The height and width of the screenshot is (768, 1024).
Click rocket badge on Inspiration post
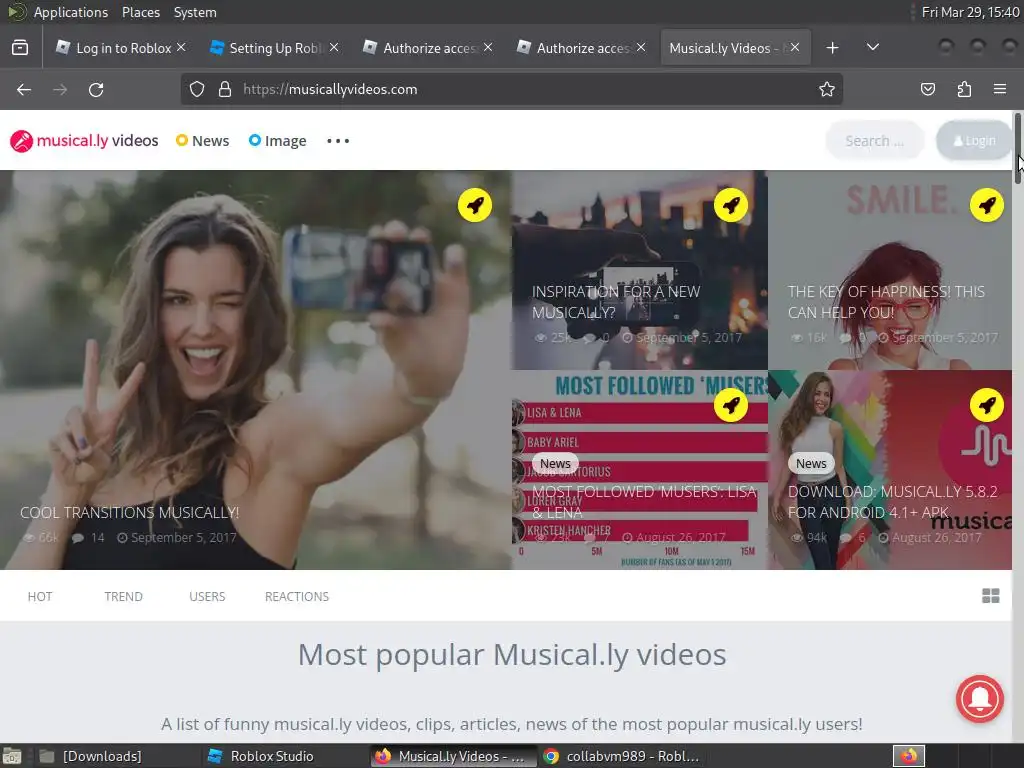pos(731,205)
